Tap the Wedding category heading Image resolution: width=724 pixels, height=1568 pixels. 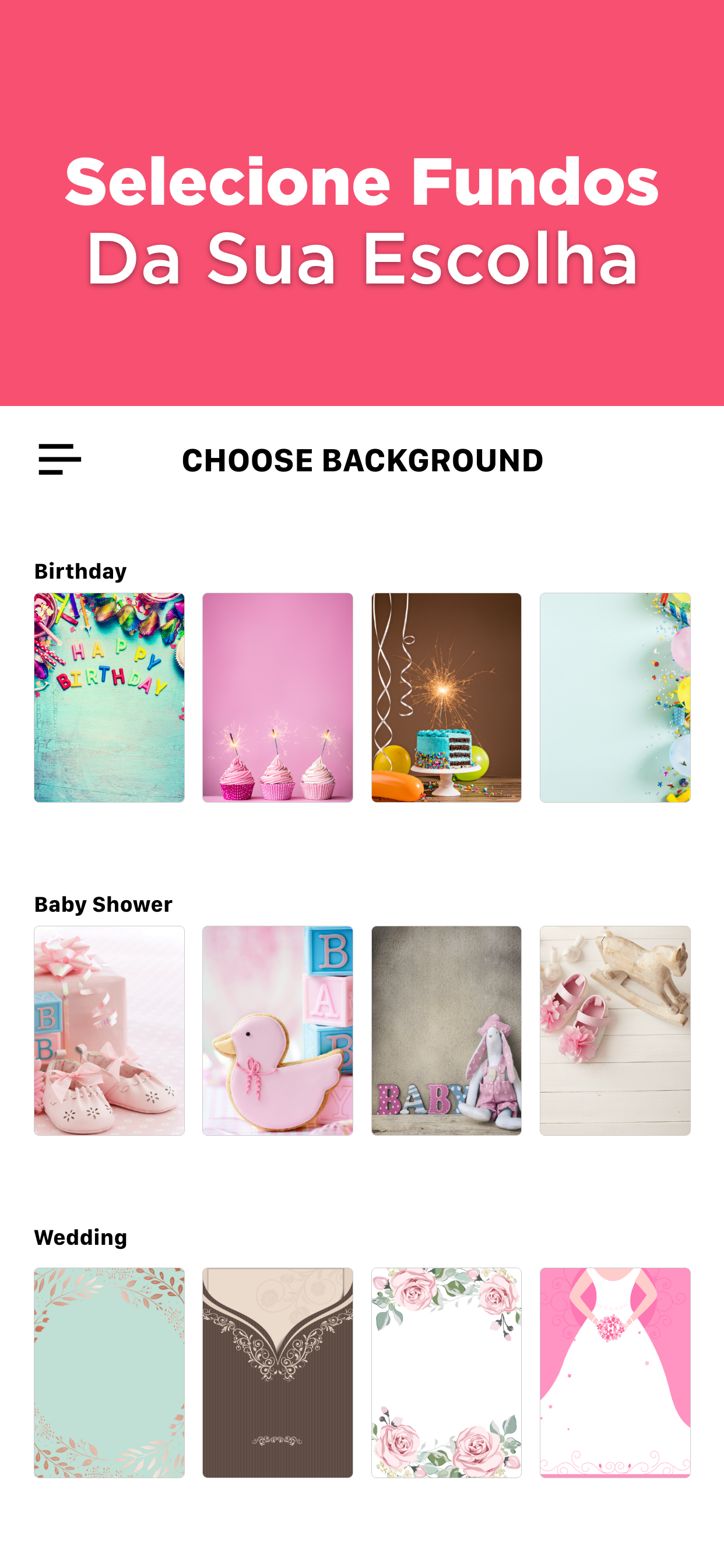[81, 1237]
